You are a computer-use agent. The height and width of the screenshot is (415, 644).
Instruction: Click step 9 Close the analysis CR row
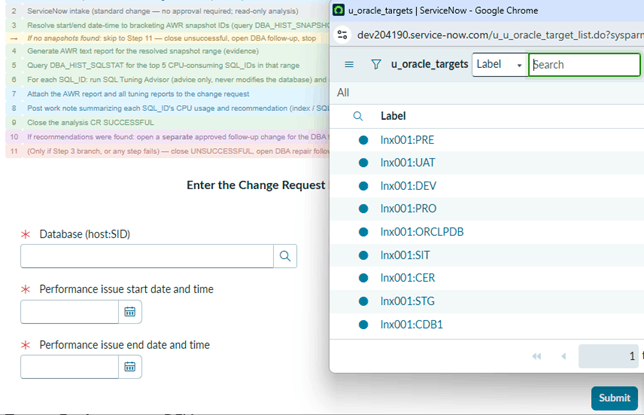click(168, 123)
